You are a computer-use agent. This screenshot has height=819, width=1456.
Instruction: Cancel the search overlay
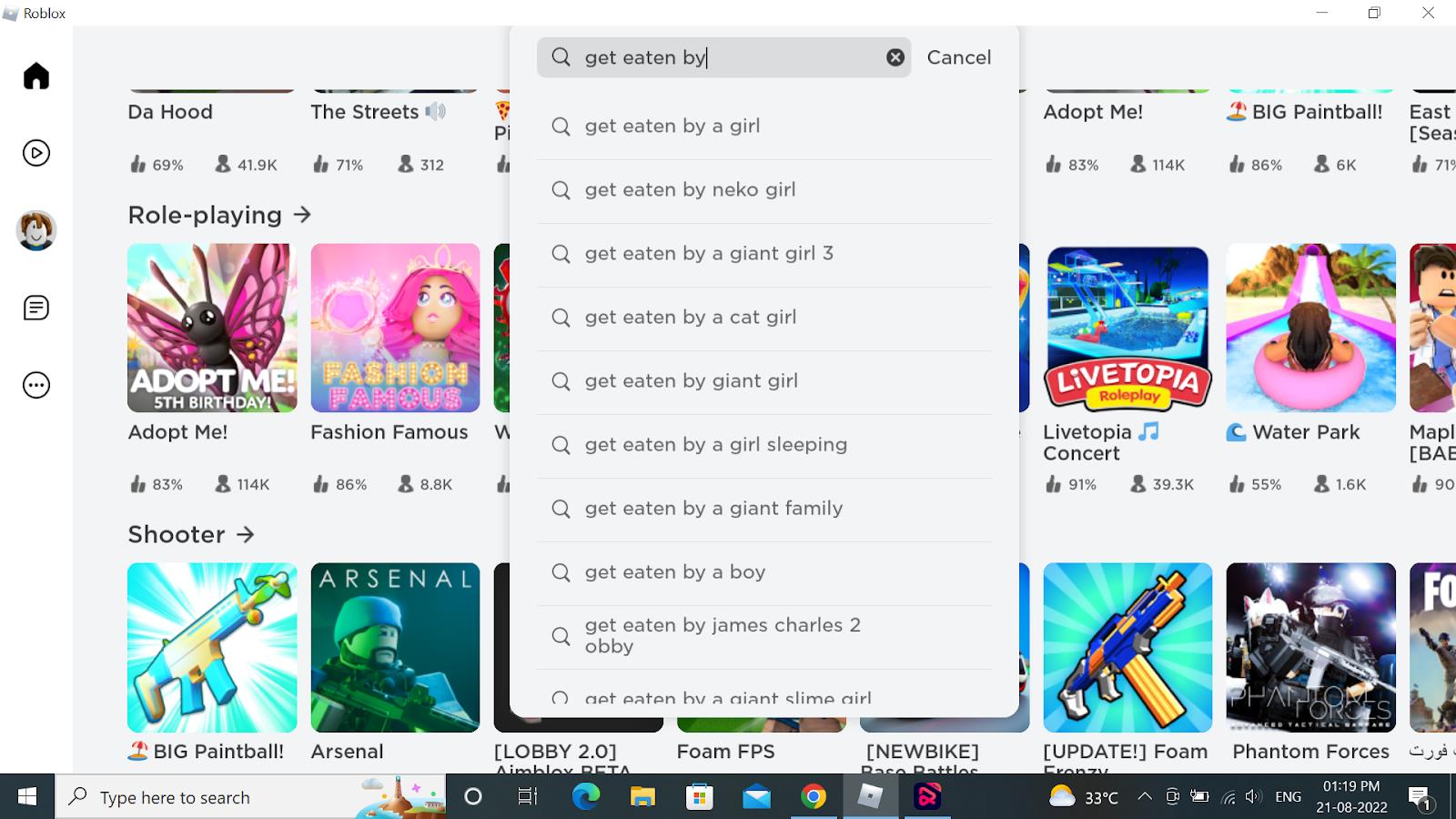959,57
